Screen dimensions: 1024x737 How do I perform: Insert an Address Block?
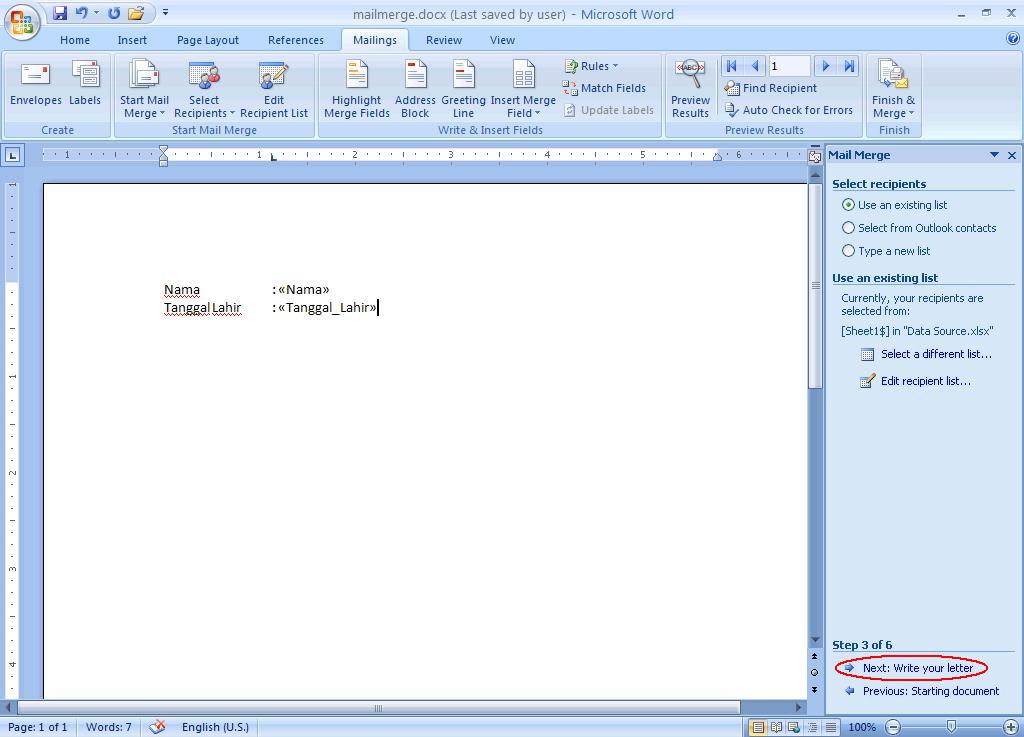(x=415, y=89)
